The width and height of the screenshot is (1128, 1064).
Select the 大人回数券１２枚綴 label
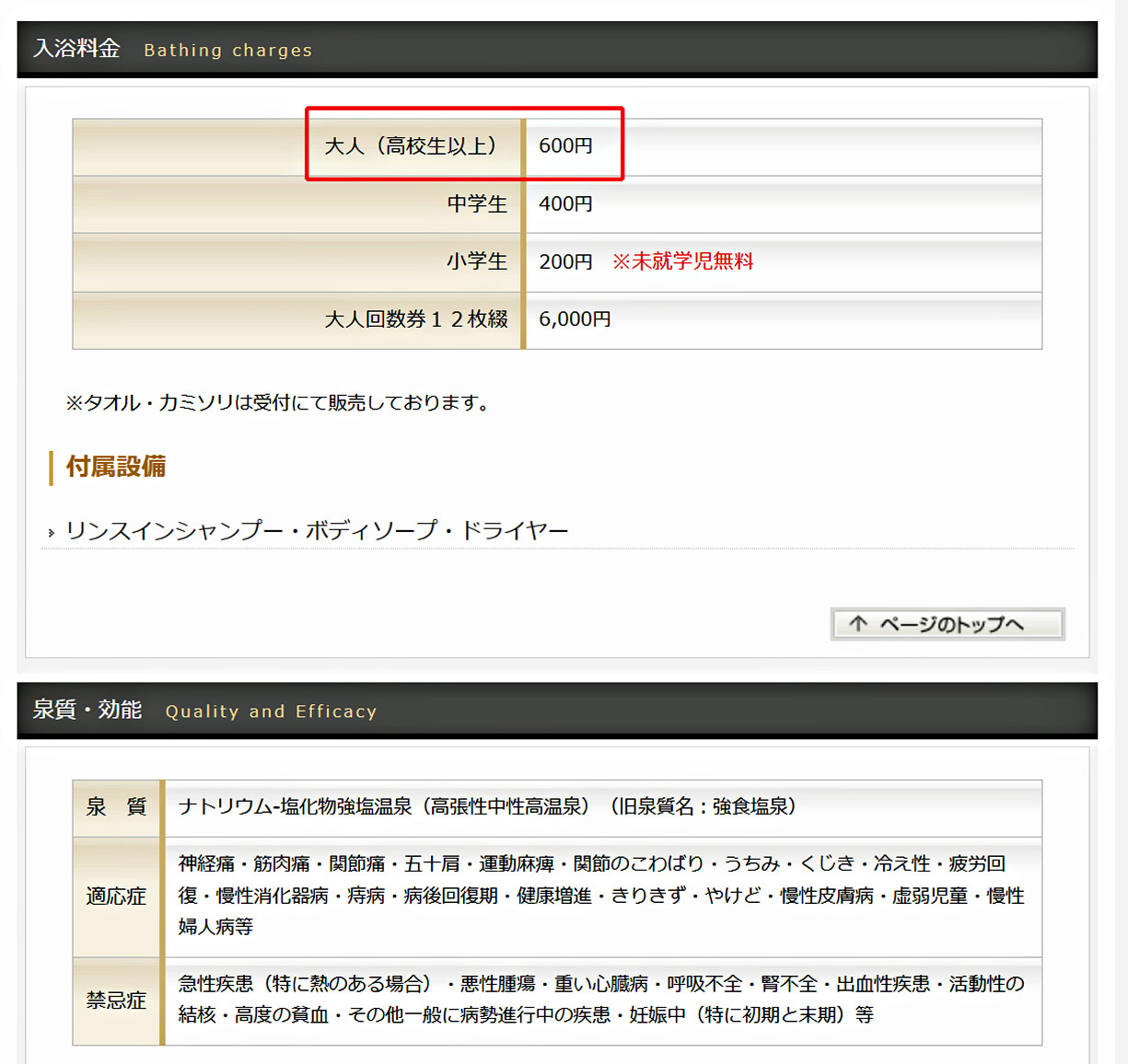click(416, 319)
